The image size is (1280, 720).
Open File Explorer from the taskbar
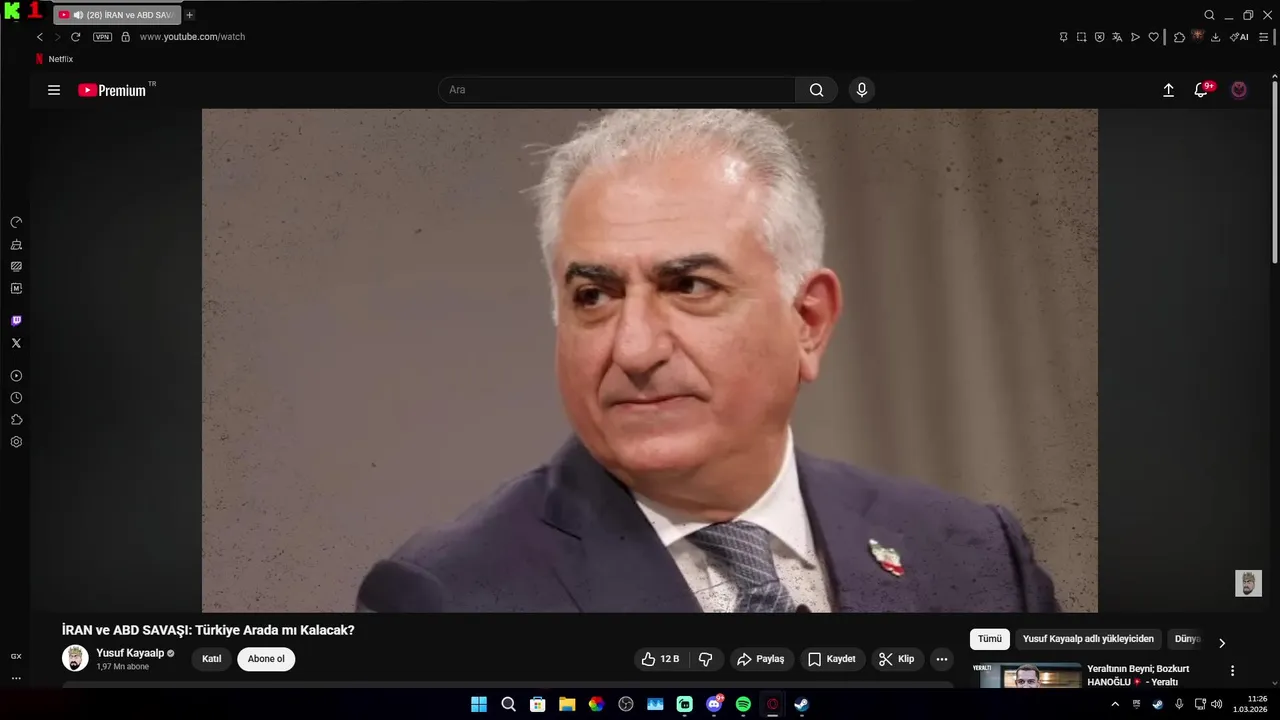pyautogui.click(x=567, y=704)
